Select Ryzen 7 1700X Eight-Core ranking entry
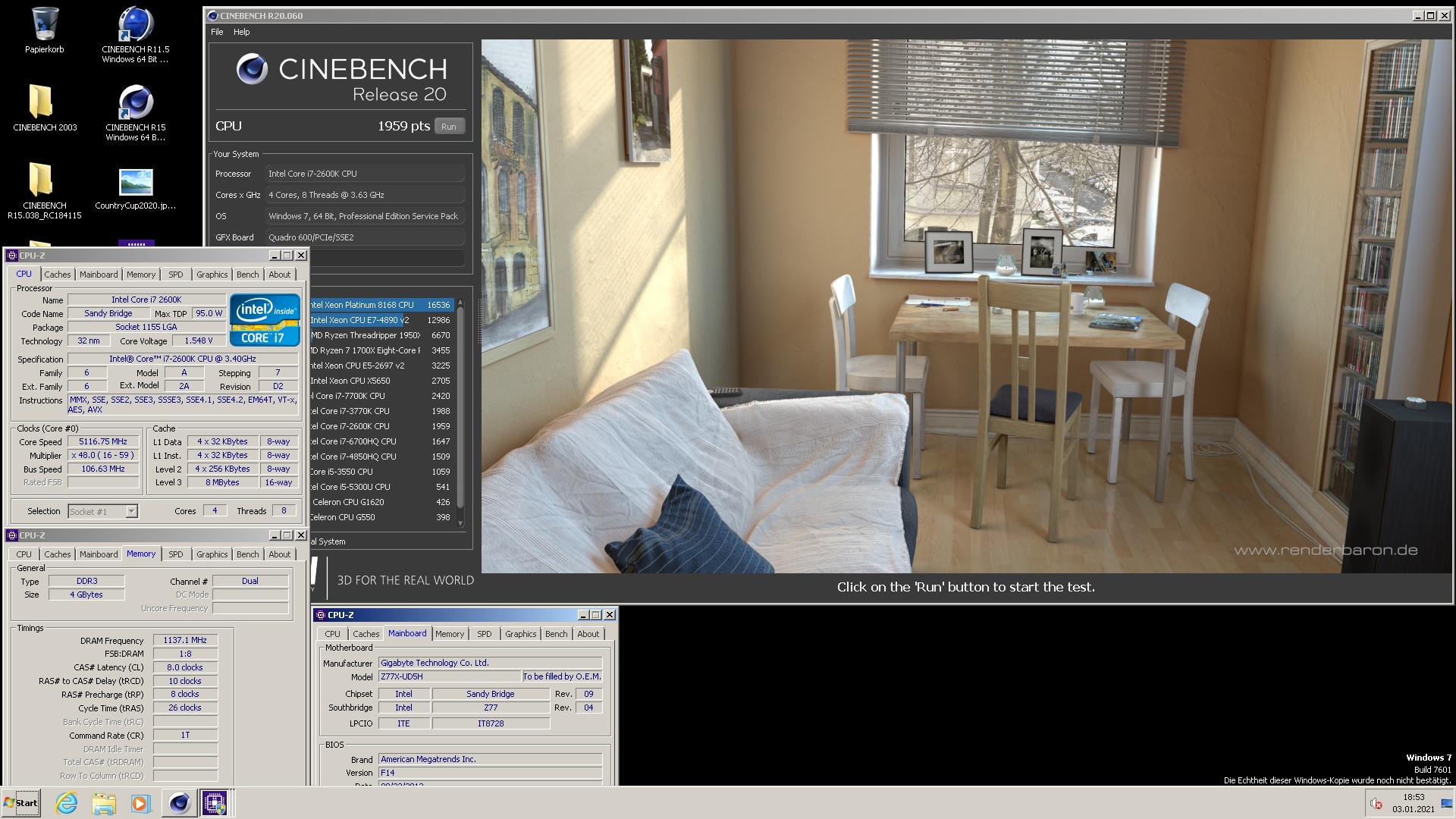Viewport: 1456px width, 819px height. coord(381,350)
